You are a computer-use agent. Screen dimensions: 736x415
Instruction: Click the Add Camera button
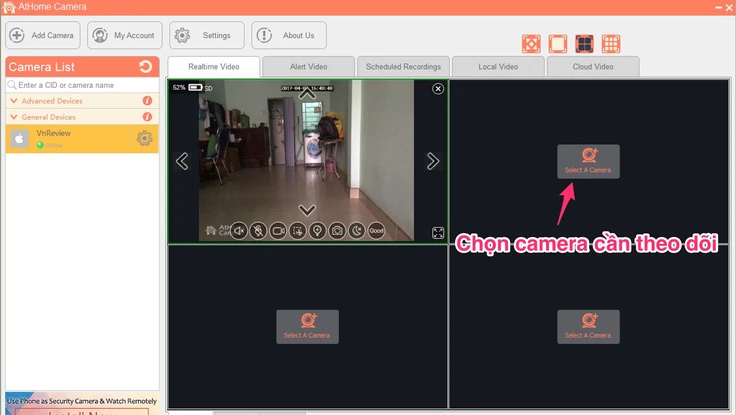tap(43, 35)
